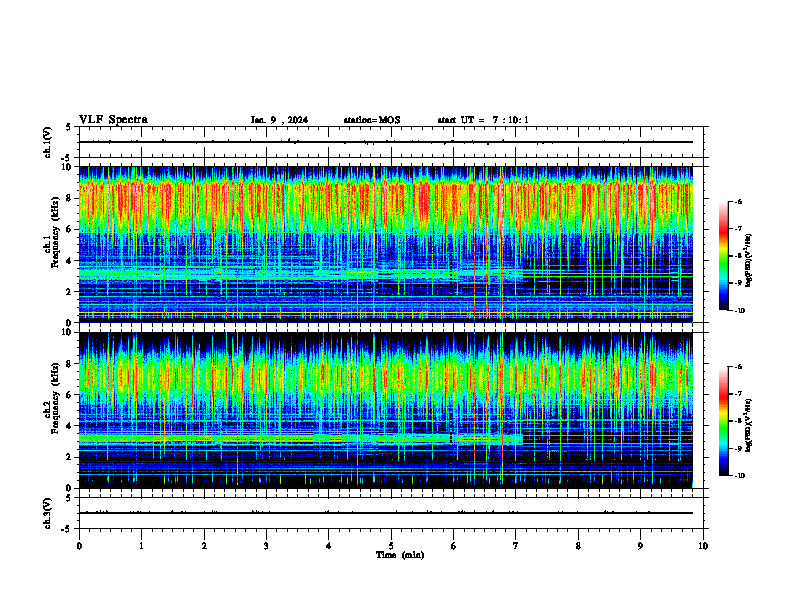
Task: Click time axis tick label "4"
Action: click(329, 546)
